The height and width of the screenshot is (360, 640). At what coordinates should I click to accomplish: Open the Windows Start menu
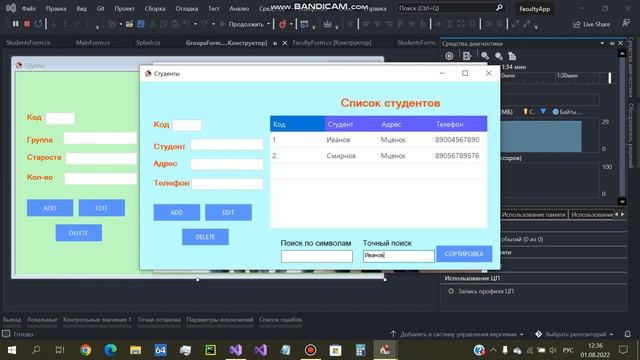point(11,350)
